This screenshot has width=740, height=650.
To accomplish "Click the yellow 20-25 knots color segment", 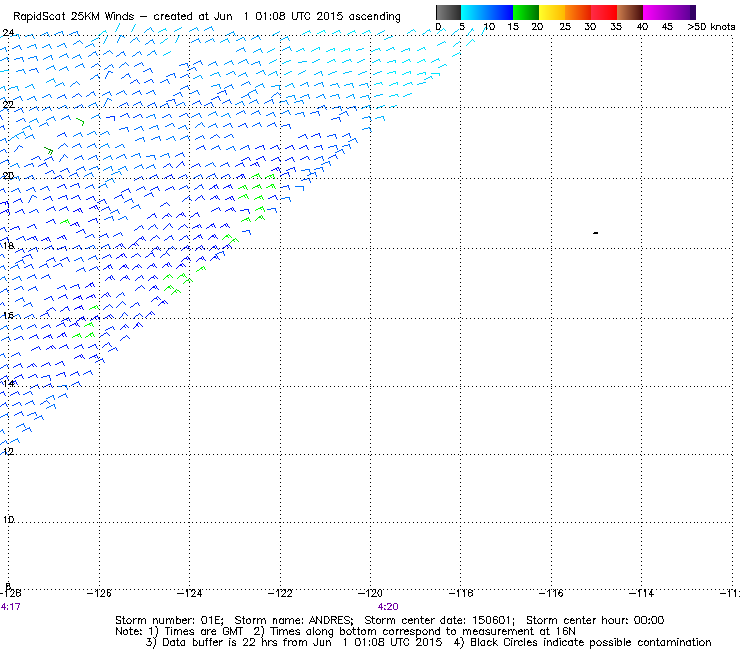I will [x=552, y=12].
